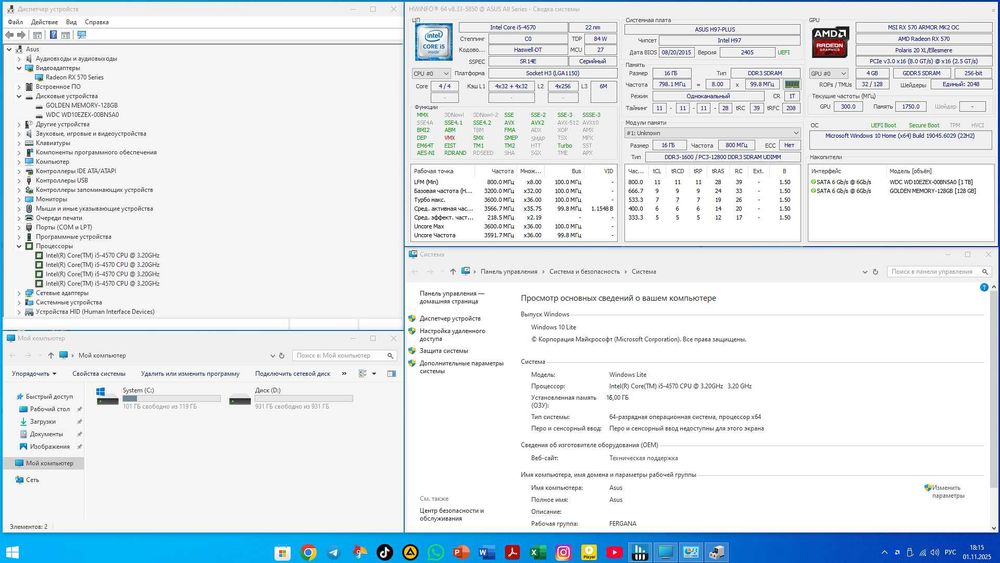1000x563 pixels.
Task: Expand Сетевые адаптеры node
Action: click(x=19, y=293)
